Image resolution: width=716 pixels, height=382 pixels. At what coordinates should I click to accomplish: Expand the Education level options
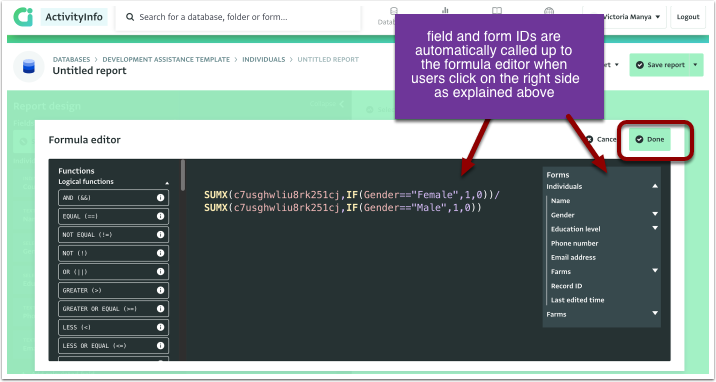coord(655,228)
